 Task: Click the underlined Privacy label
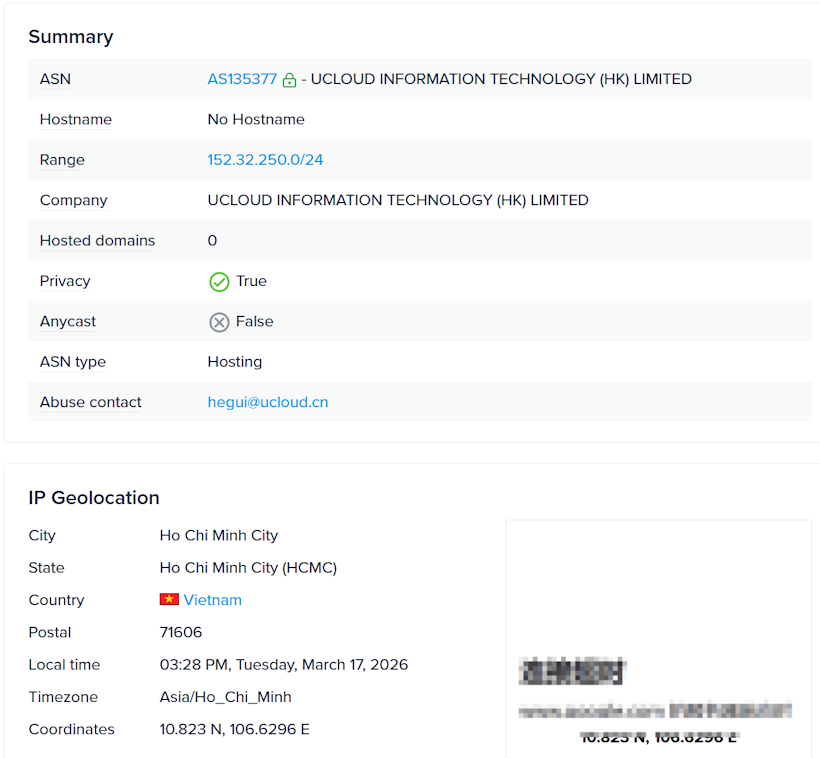pos(65,281)
